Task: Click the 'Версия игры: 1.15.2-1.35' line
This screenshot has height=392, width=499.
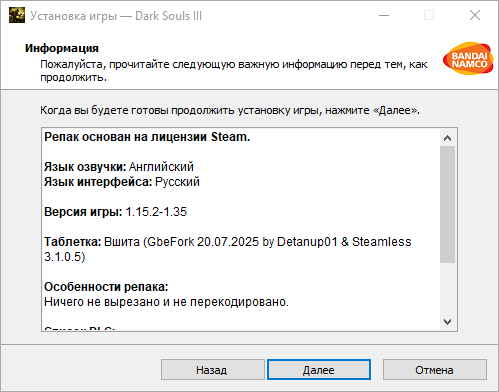Action: 116,212
